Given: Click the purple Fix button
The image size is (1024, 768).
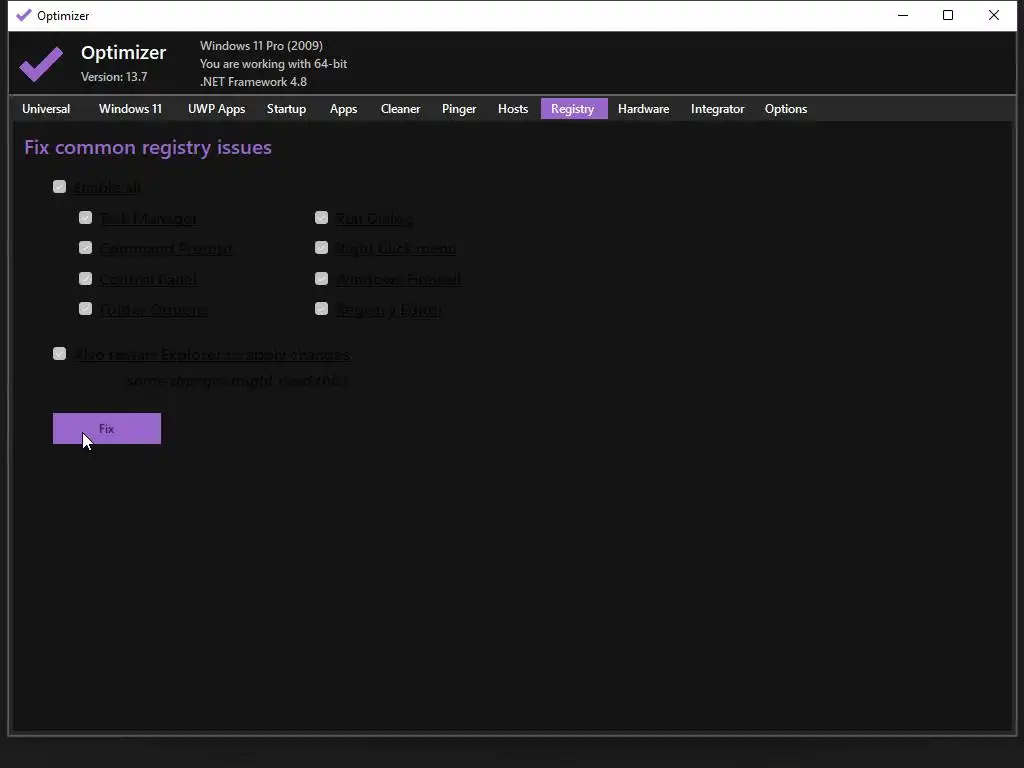Looking at the screenshot, I should point(106,428).
